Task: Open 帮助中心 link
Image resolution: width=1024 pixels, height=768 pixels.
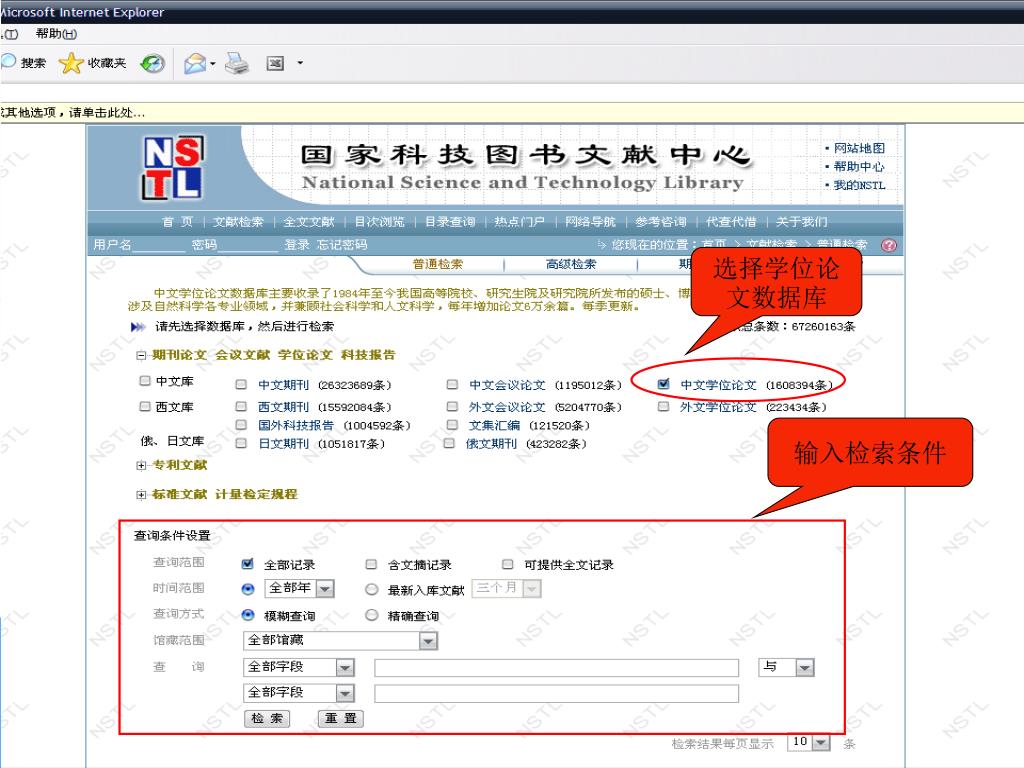Action: (x=859, y=167)
